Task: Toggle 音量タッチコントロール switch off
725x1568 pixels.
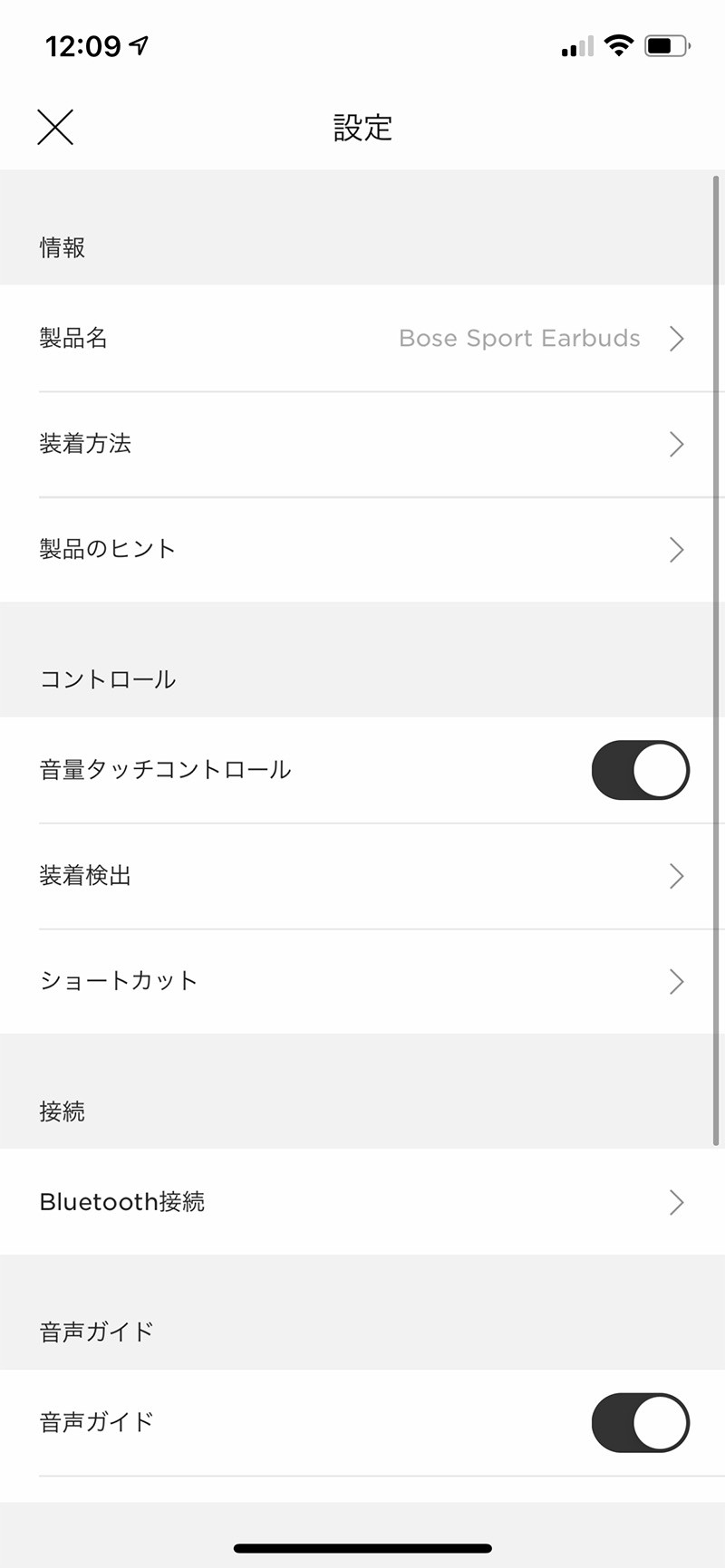Action: tap(640, 770)
